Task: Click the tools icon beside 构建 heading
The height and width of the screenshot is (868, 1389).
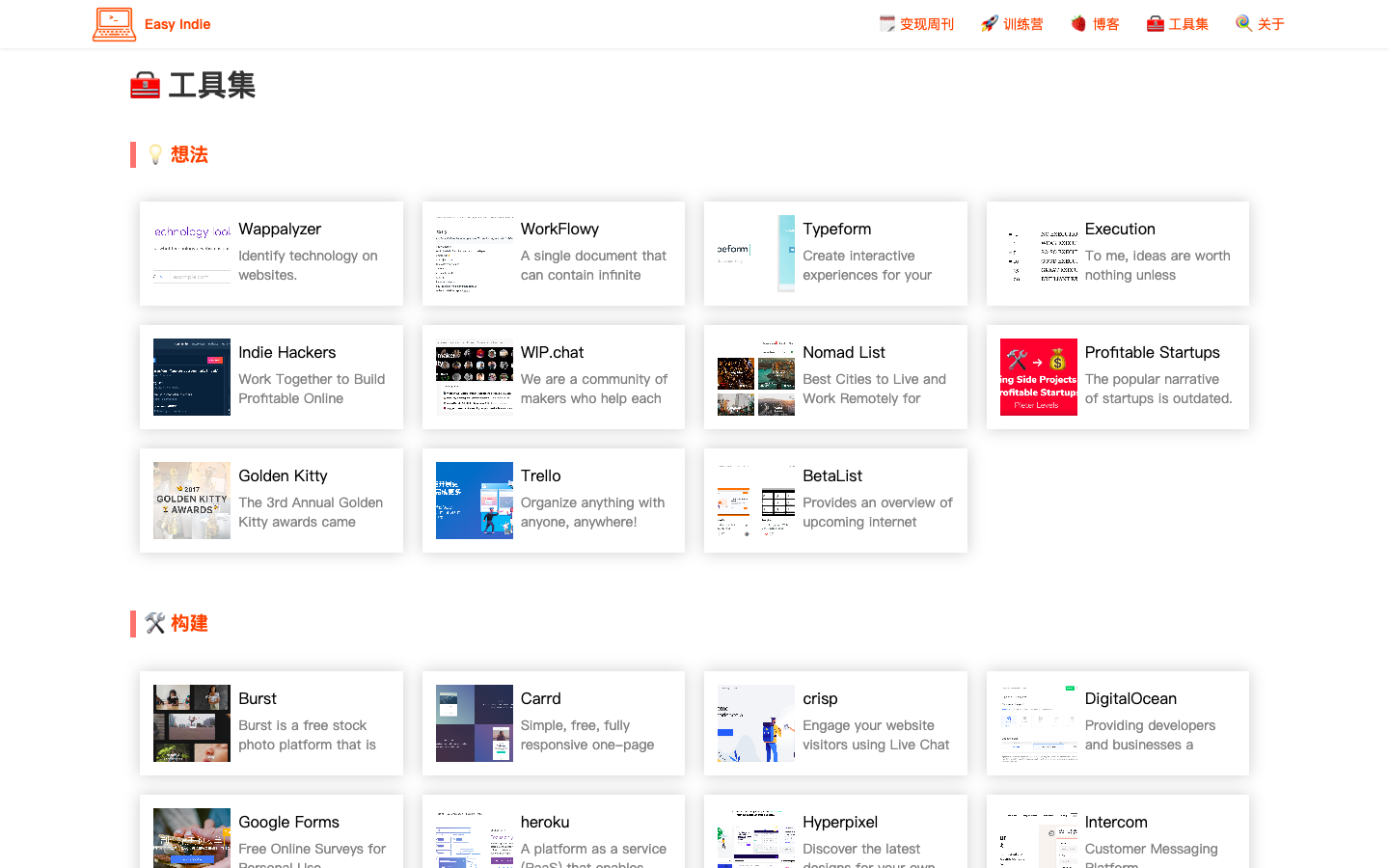Action: coord(155,623)
